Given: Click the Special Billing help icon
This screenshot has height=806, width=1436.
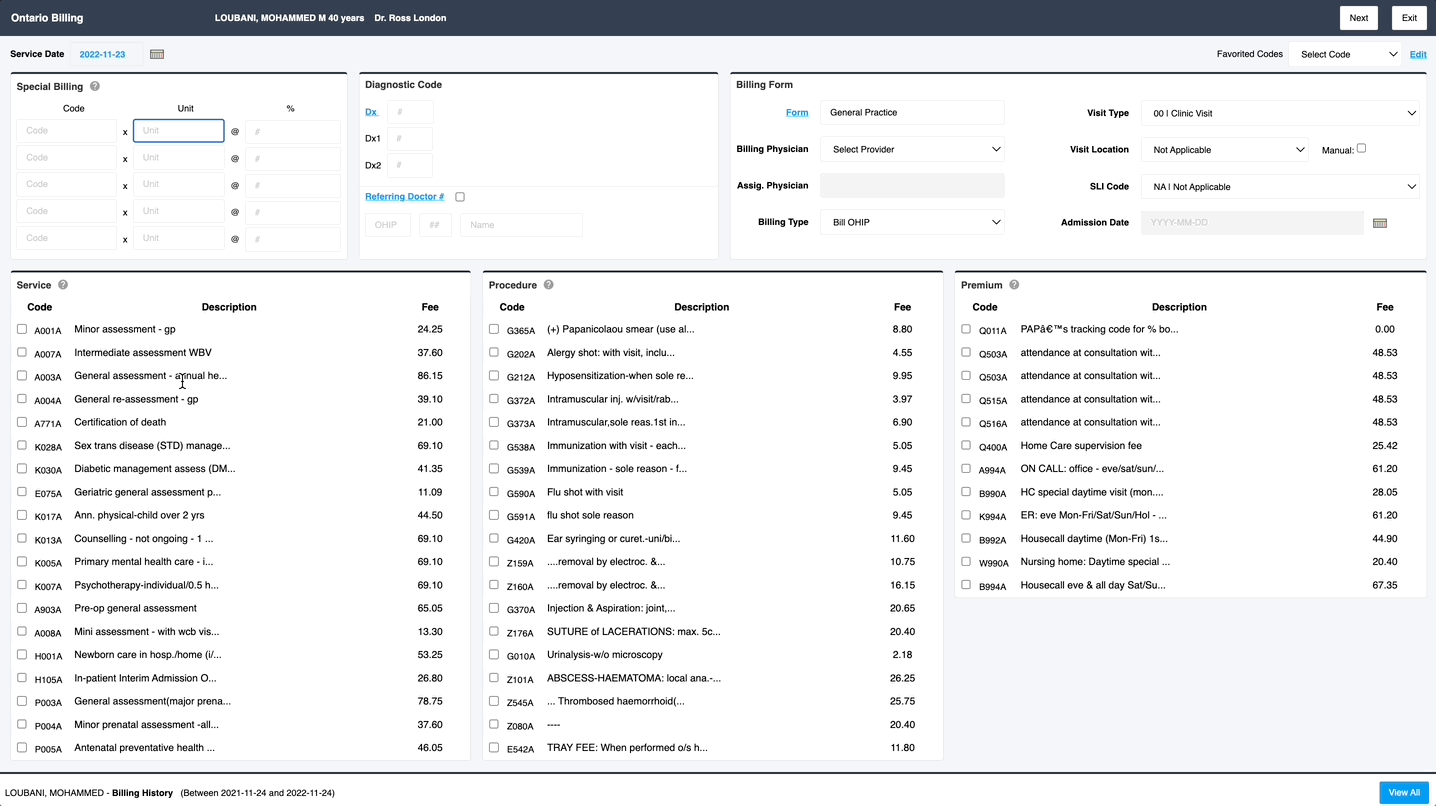Looking at the screenshot, I should tap(93, 86).
